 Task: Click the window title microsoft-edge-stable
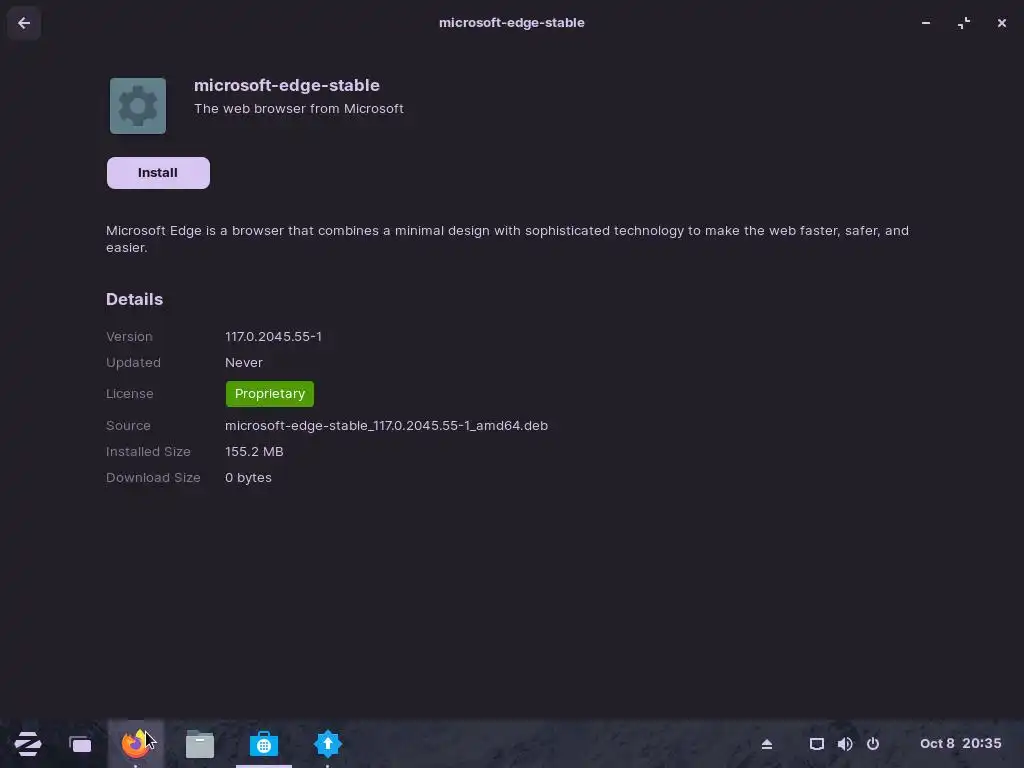511,23
